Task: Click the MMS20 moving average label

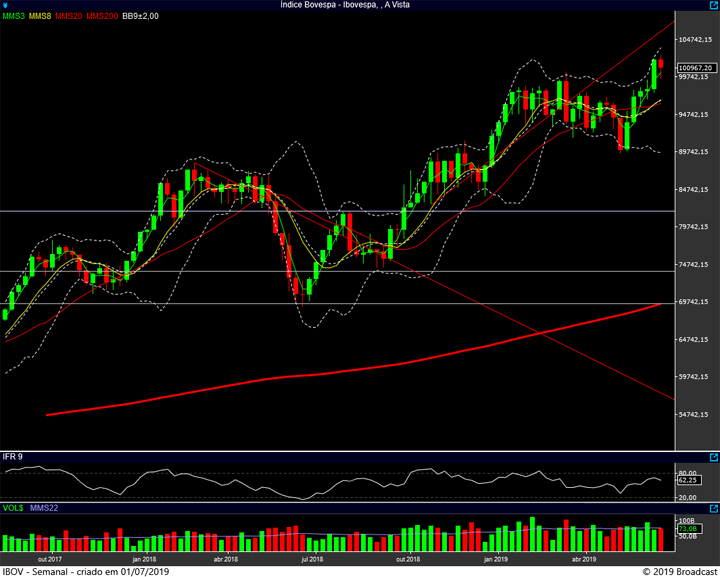Action: tap(69, 16)
